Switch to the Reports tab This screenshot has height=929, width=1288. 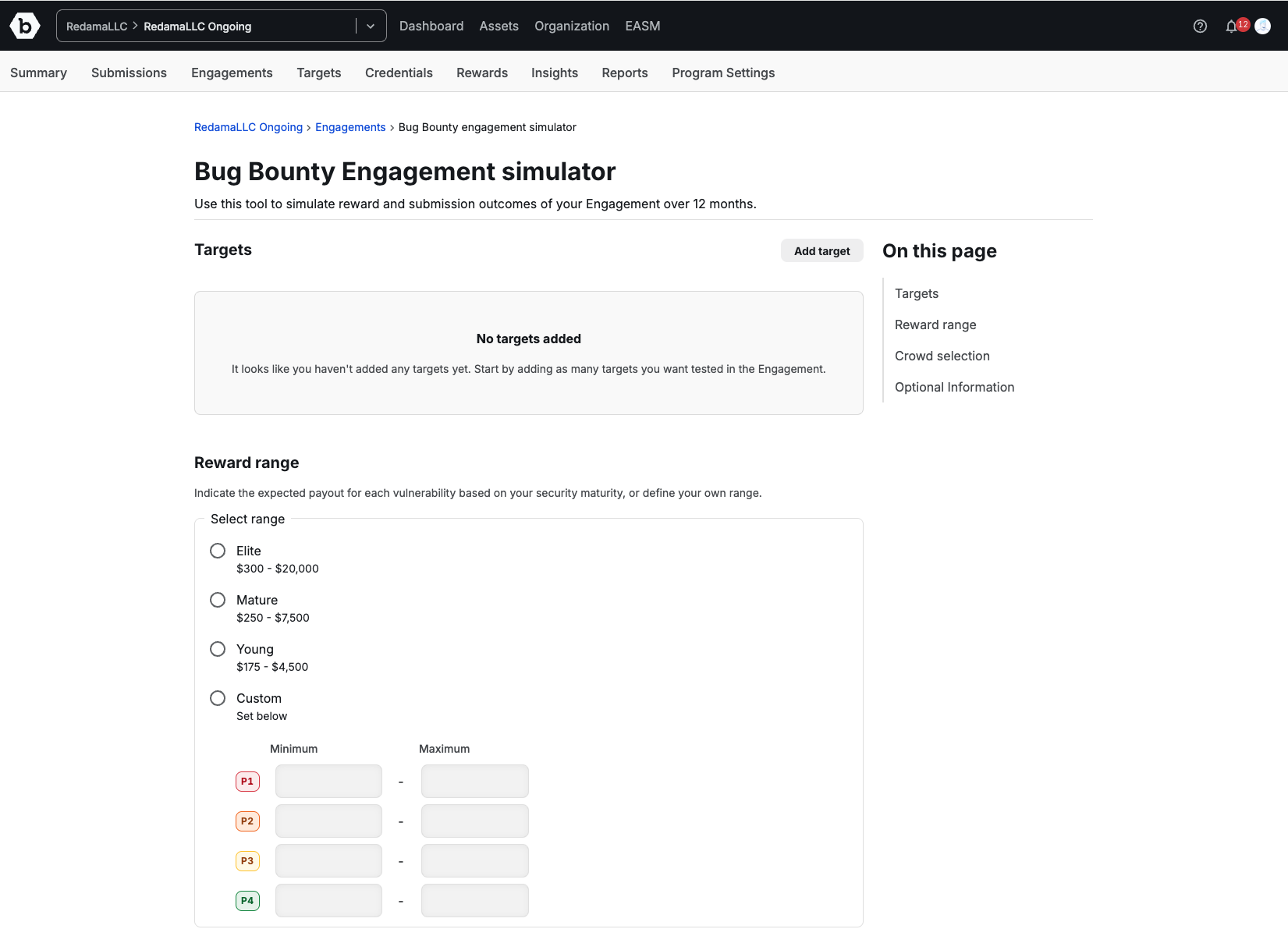[x=625, y=73]
